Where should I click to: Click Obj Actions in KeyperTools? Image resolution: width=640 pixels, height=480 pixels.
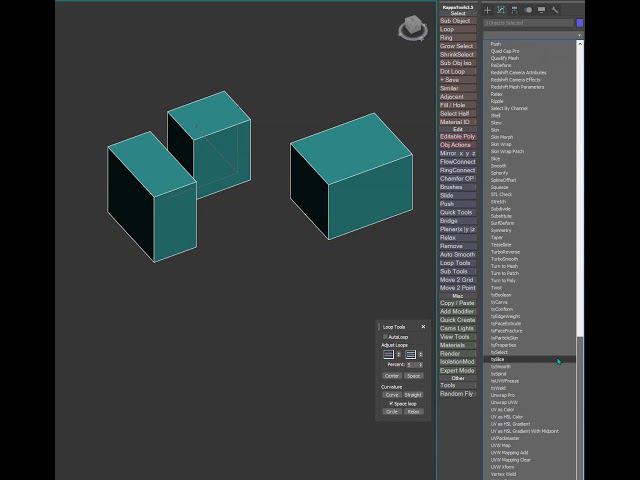click(x=458, y=145)
